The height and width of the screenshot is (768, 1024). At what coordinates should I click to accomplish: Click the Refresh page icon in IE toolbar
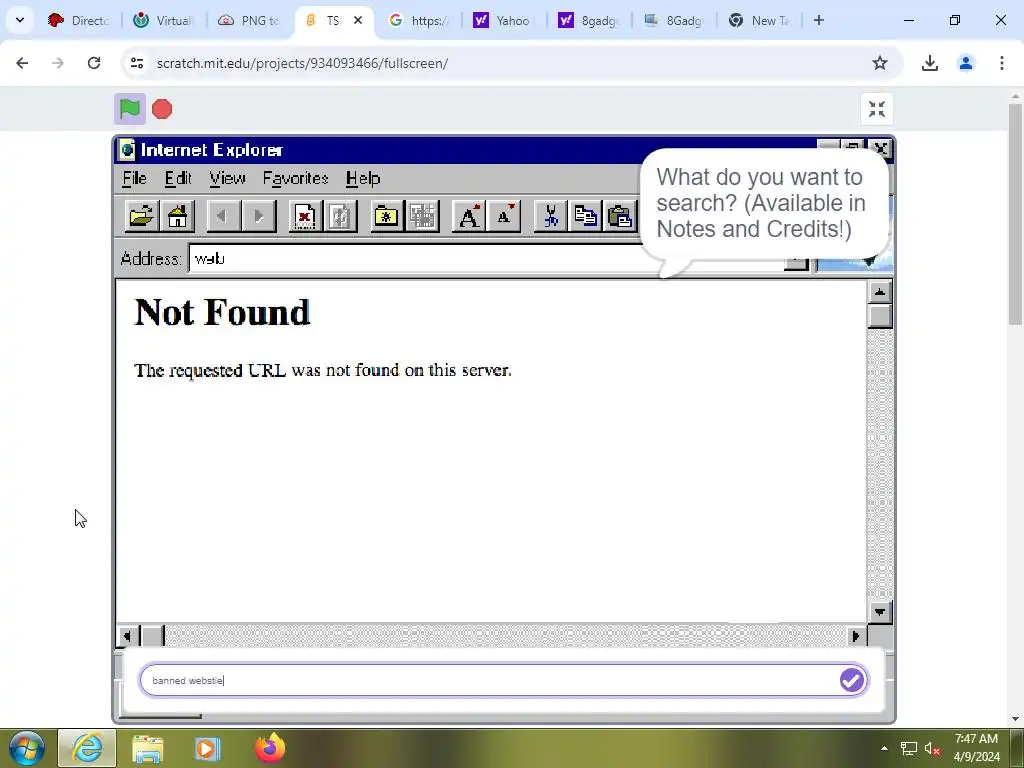(340, 216)
